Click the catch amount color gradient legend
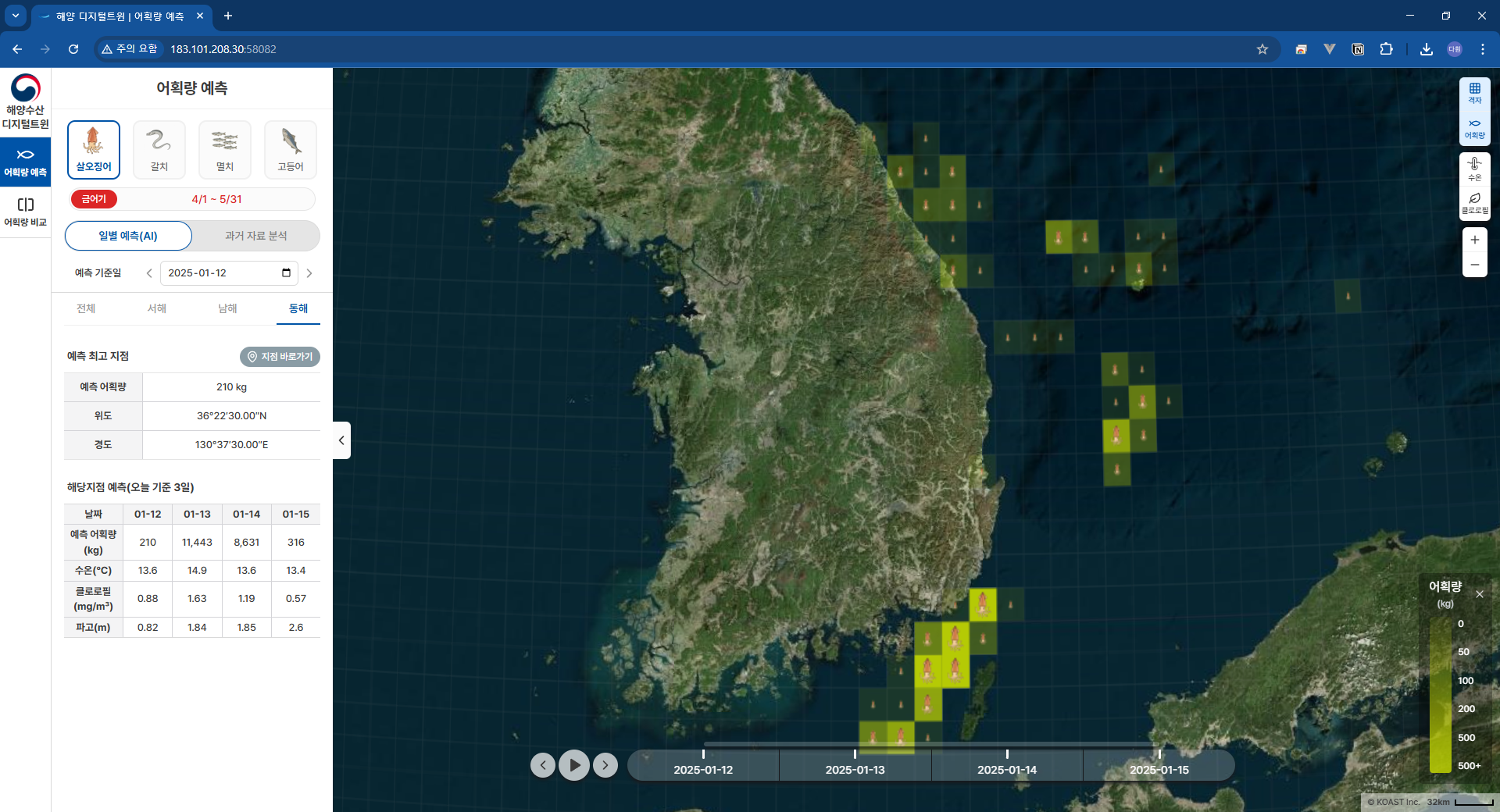The image size is (1500, 812). tap(1440, 695)
